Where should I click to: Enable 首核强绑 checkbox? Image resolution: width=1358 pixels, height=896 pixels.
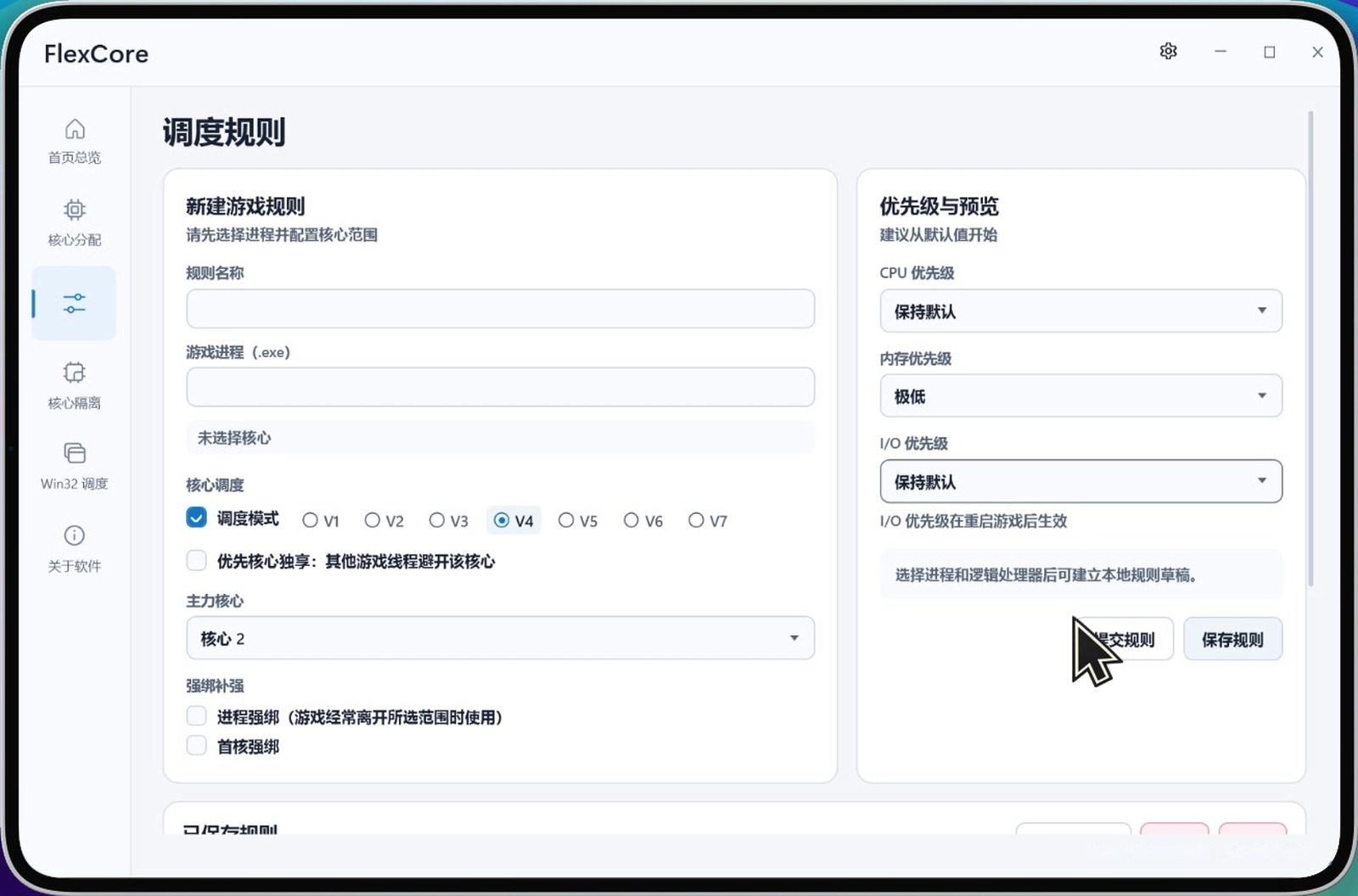pyautogui.click(x=196, y=746)
